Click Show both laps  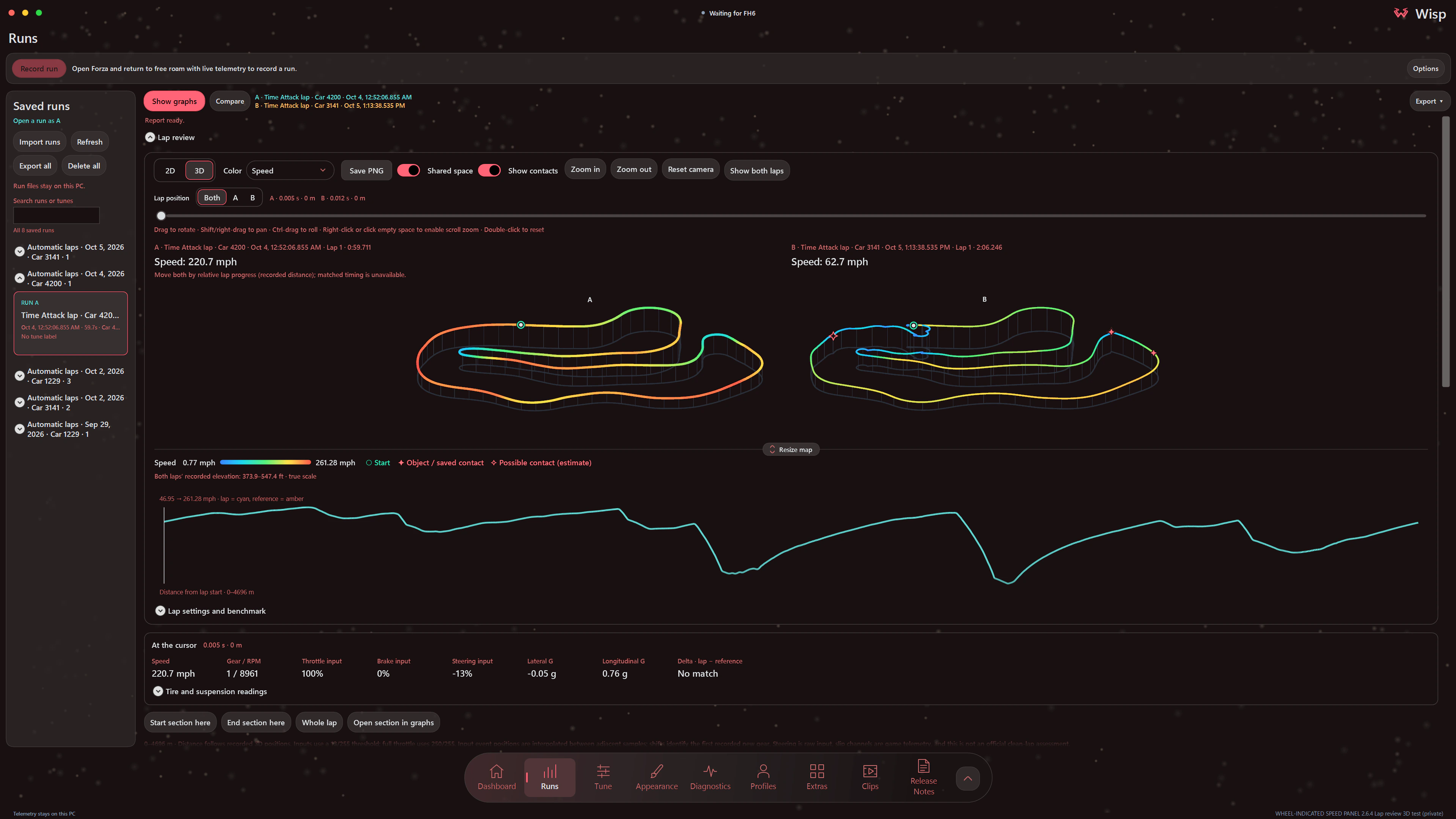pos(756,170)
